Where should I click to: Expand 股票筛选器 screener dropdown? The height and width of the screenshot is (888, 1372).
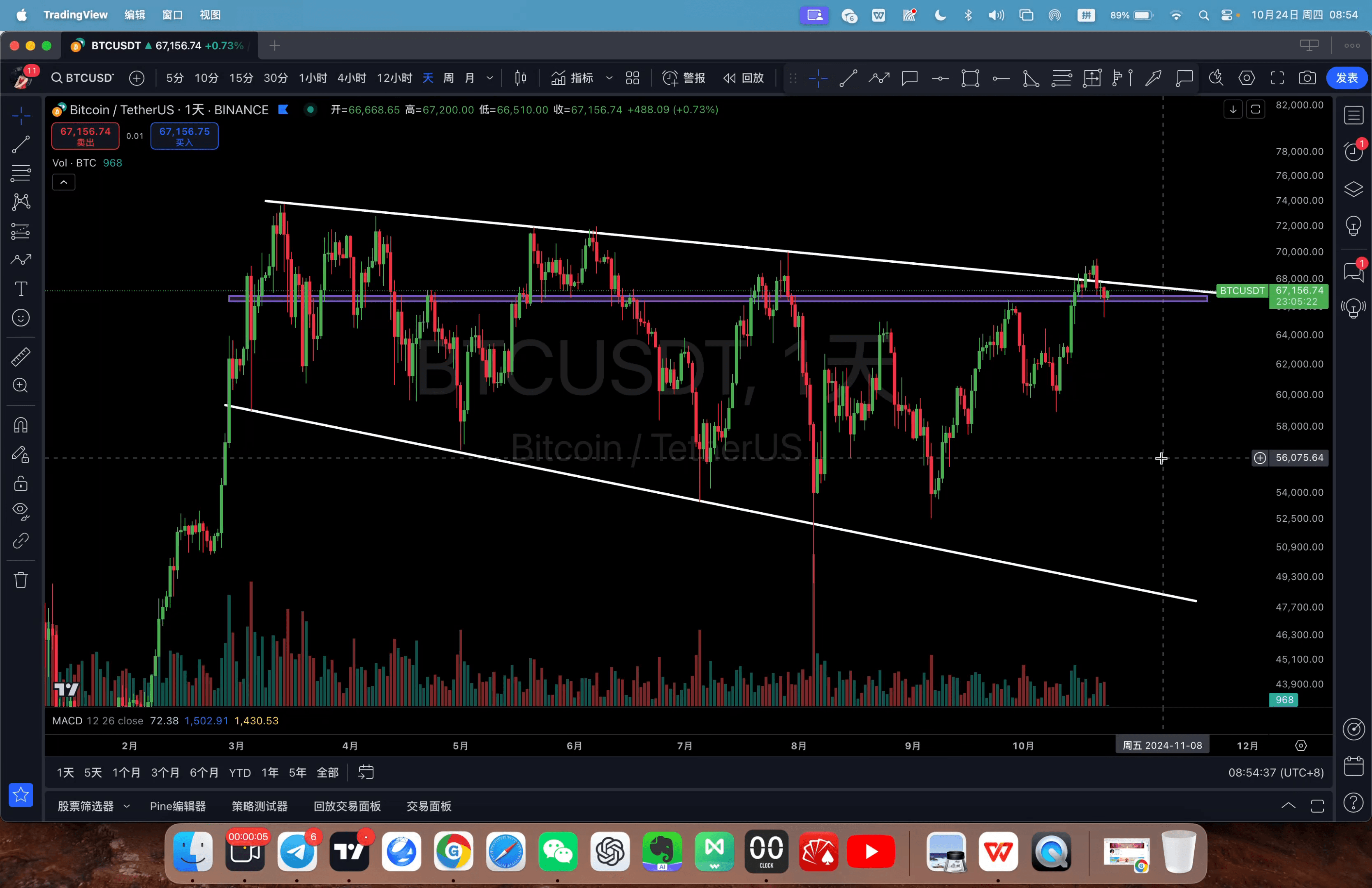[x=127, y=806]
